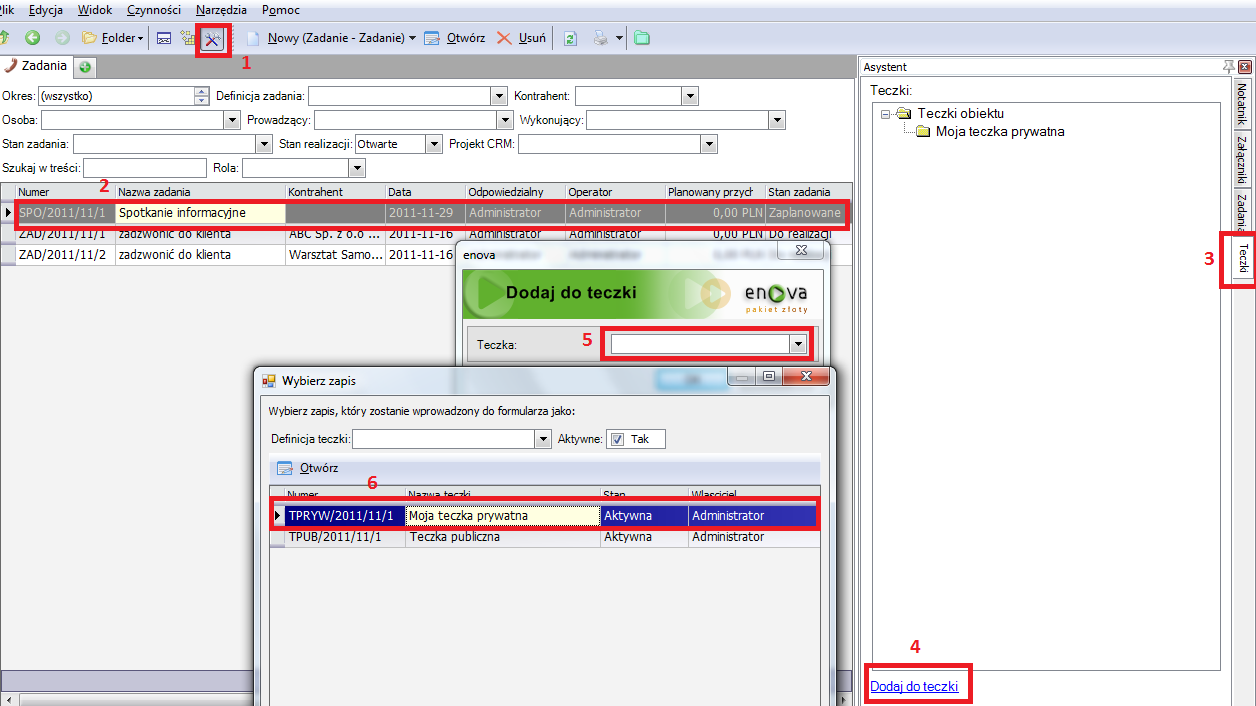Open the Wykonujący dropdown
The image size is (1256, 706).
776,120
